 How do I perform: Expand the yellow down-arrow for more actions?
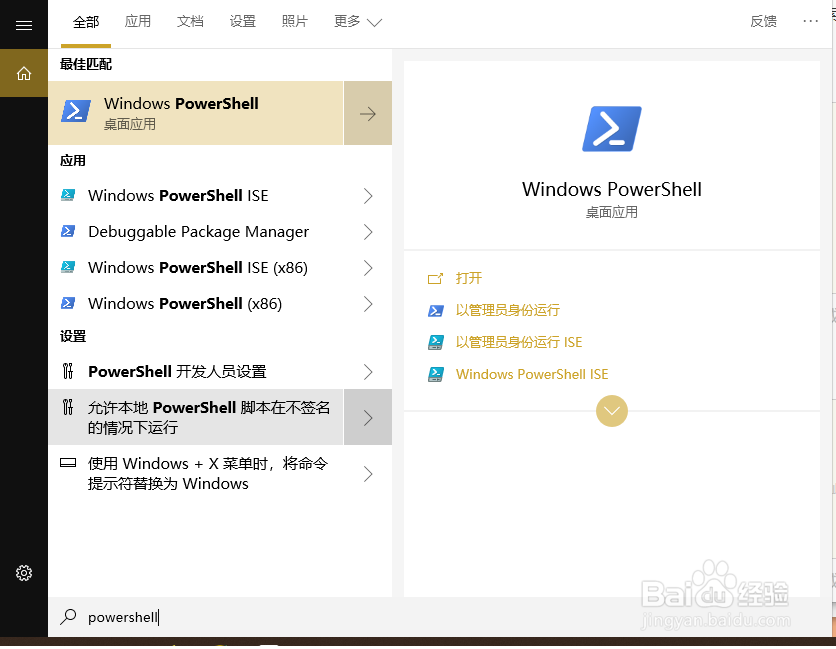pos(611,411)
